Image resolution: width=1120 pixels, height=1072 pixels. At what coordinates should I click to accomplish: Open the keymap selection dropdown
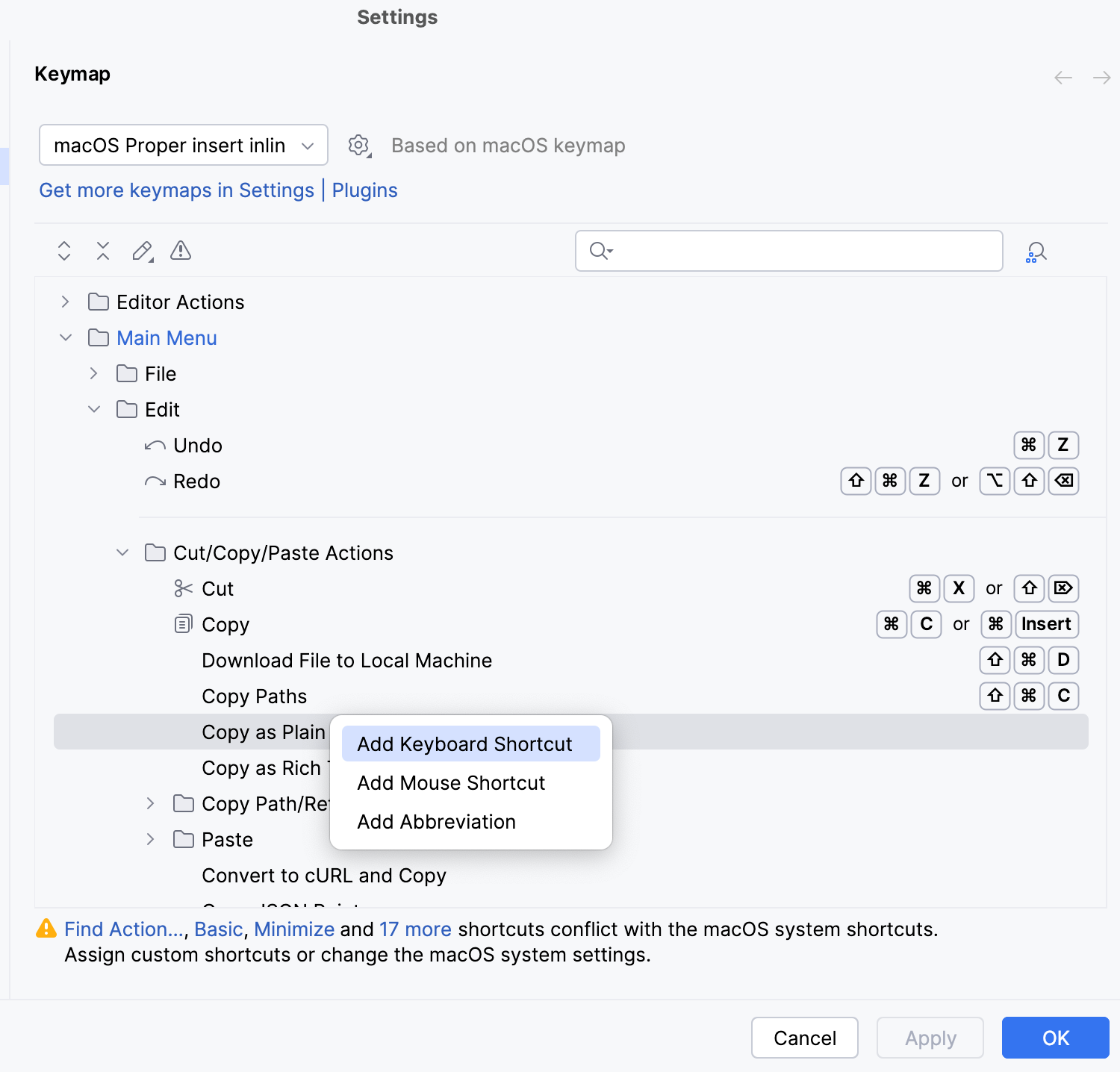(308, 145)
